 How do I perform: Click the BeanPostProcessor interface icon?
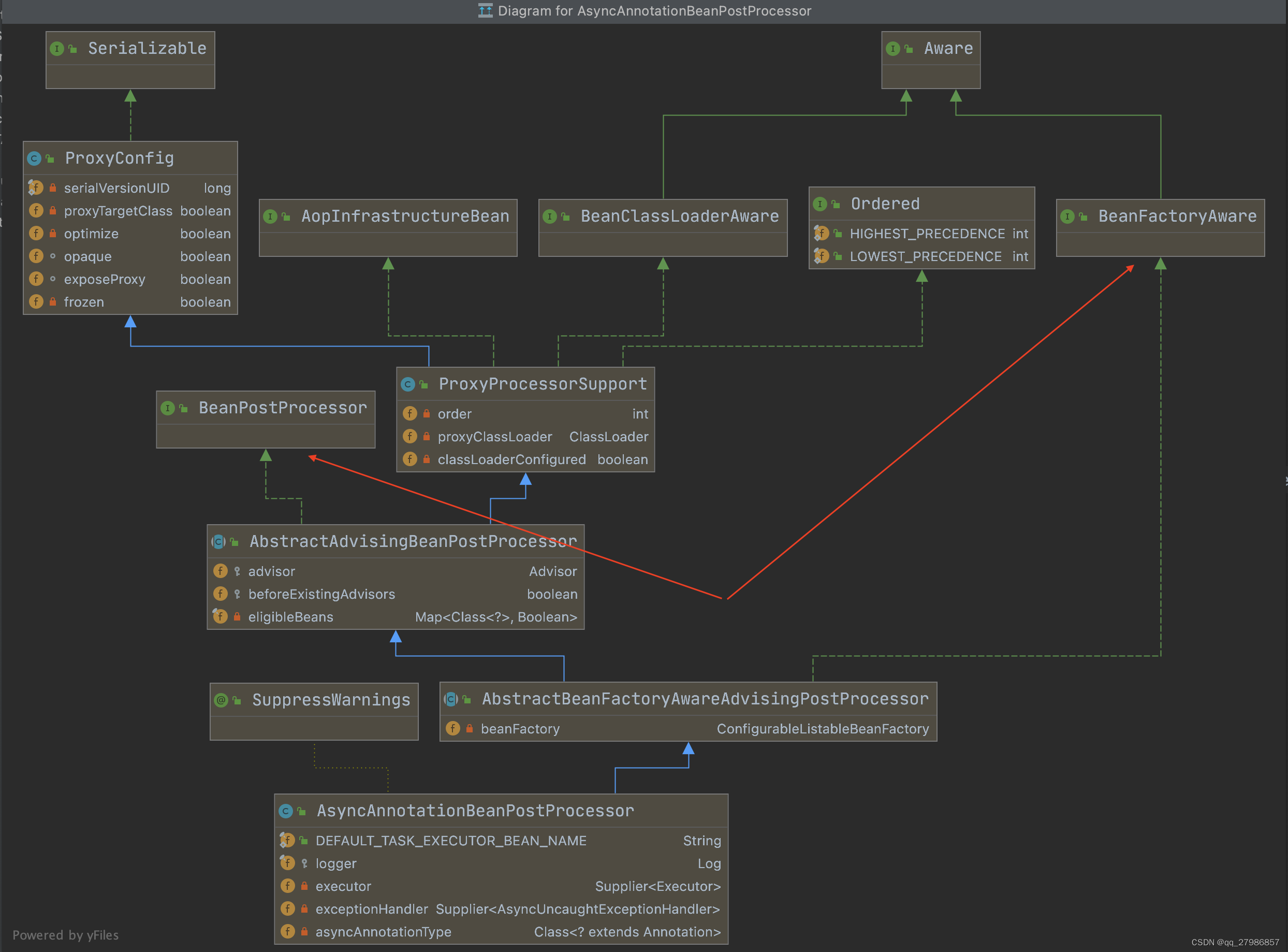168,409
